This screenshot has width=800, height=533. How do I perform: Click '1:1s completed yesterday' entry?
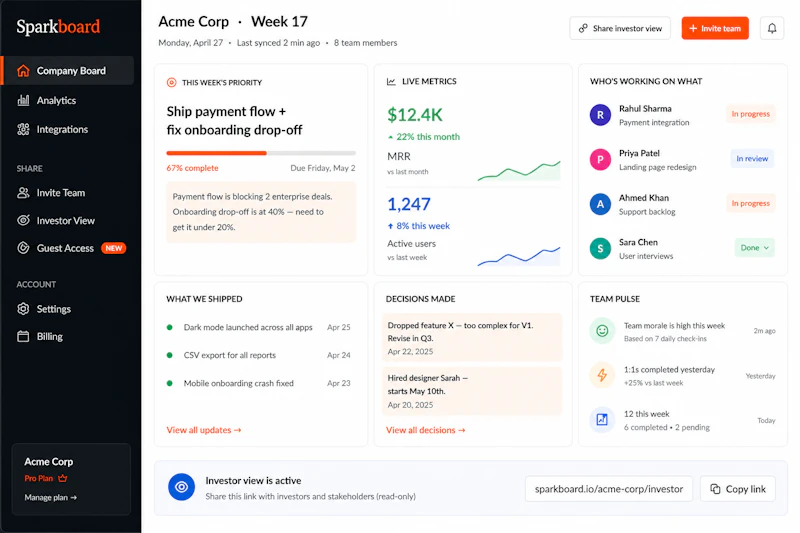tap(669, 370)
